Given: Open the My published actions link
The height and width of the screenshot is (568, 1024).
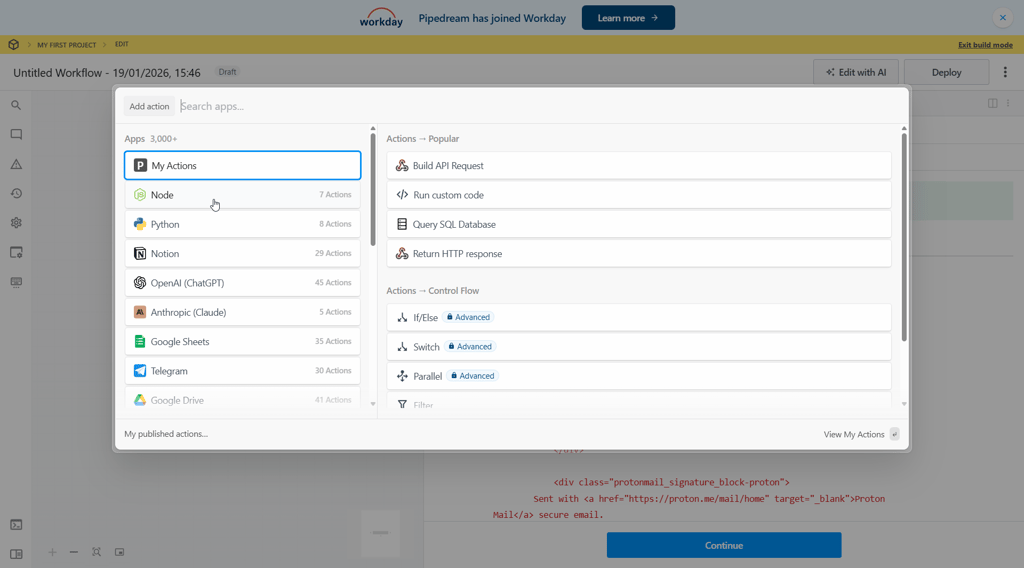Looking at the screenshot, I should [166, 434].
